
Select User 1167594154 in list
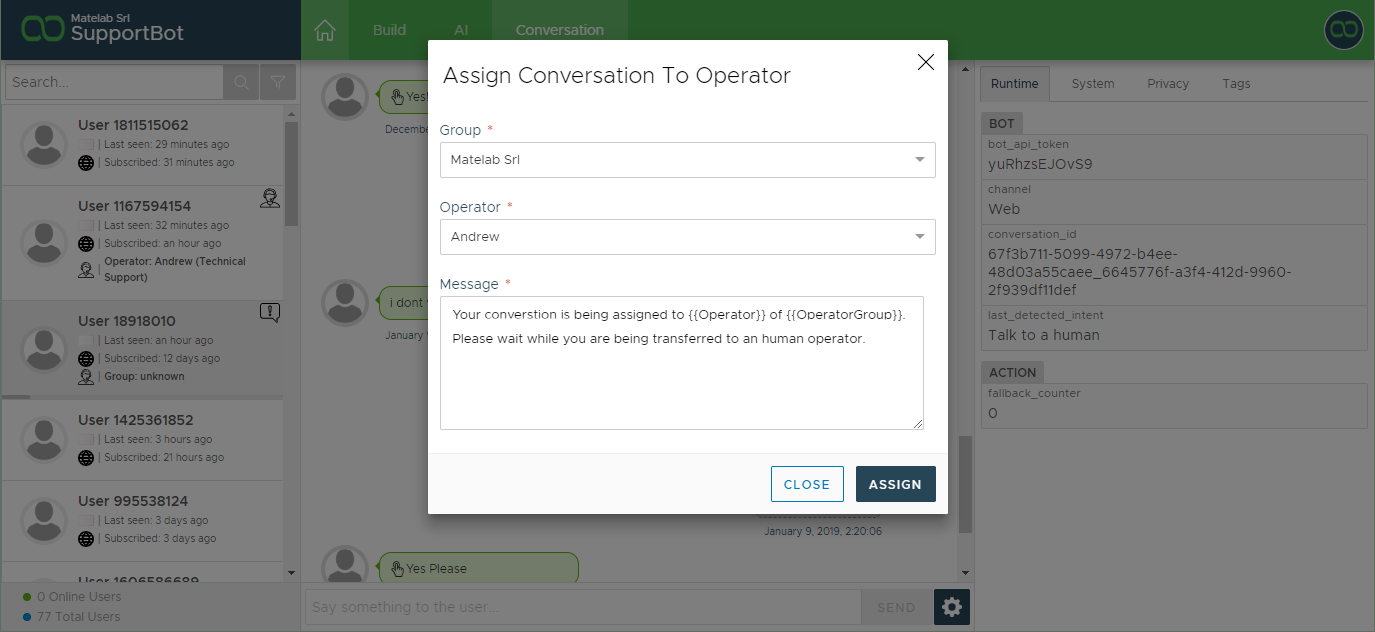(143, 243)
